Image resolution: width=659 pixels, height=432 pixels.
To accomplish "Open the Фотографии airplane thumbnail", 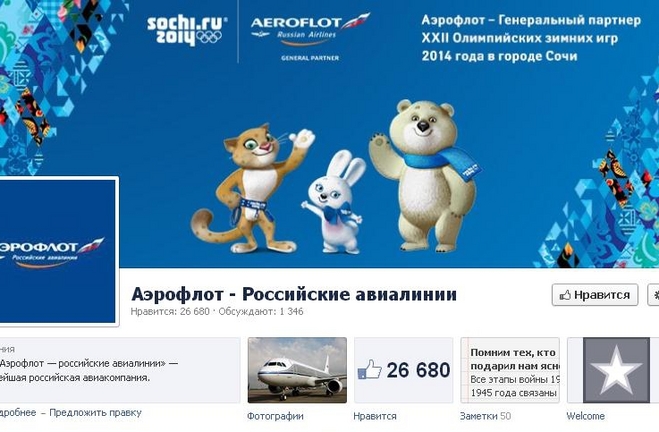I will point(297,370).
